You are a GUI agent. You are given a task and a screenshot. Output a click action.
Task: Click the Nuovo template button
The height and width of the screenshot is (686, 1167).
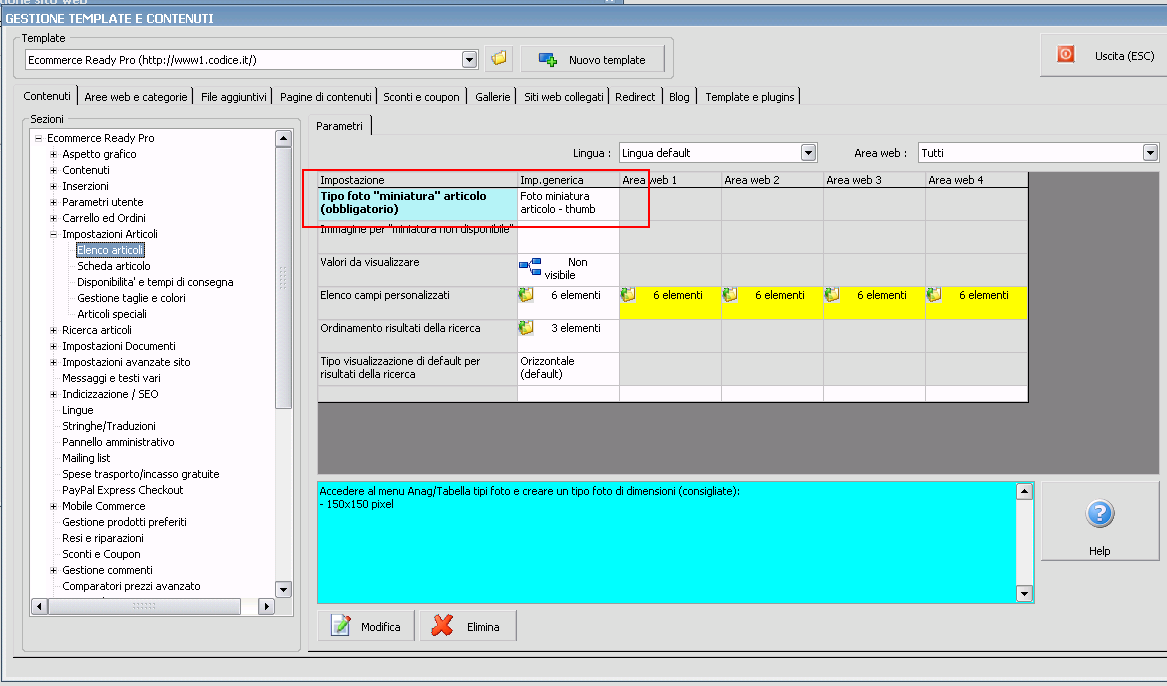[592, 60]
